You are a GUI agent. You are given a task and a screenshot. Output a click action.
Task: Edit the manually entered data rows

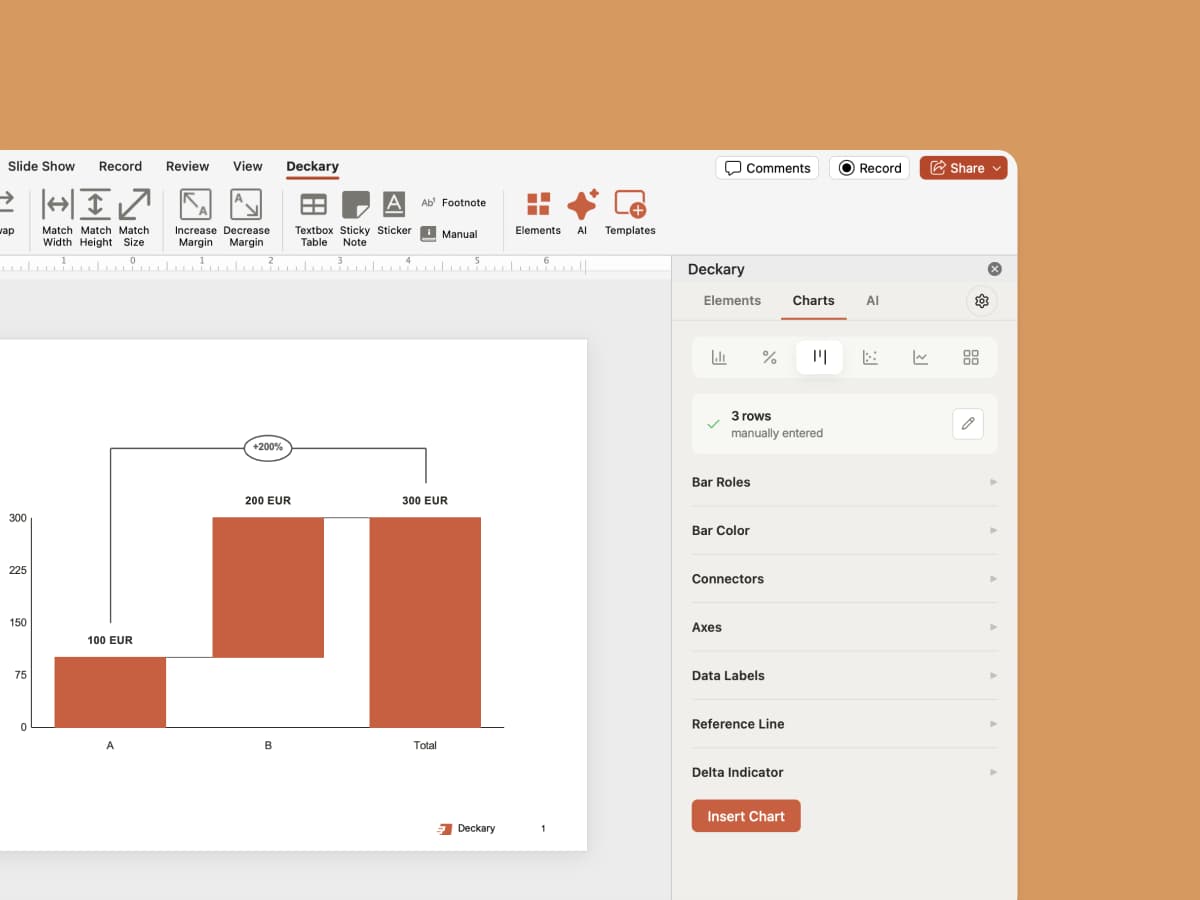pyautogui.click(x=967, y=424)
